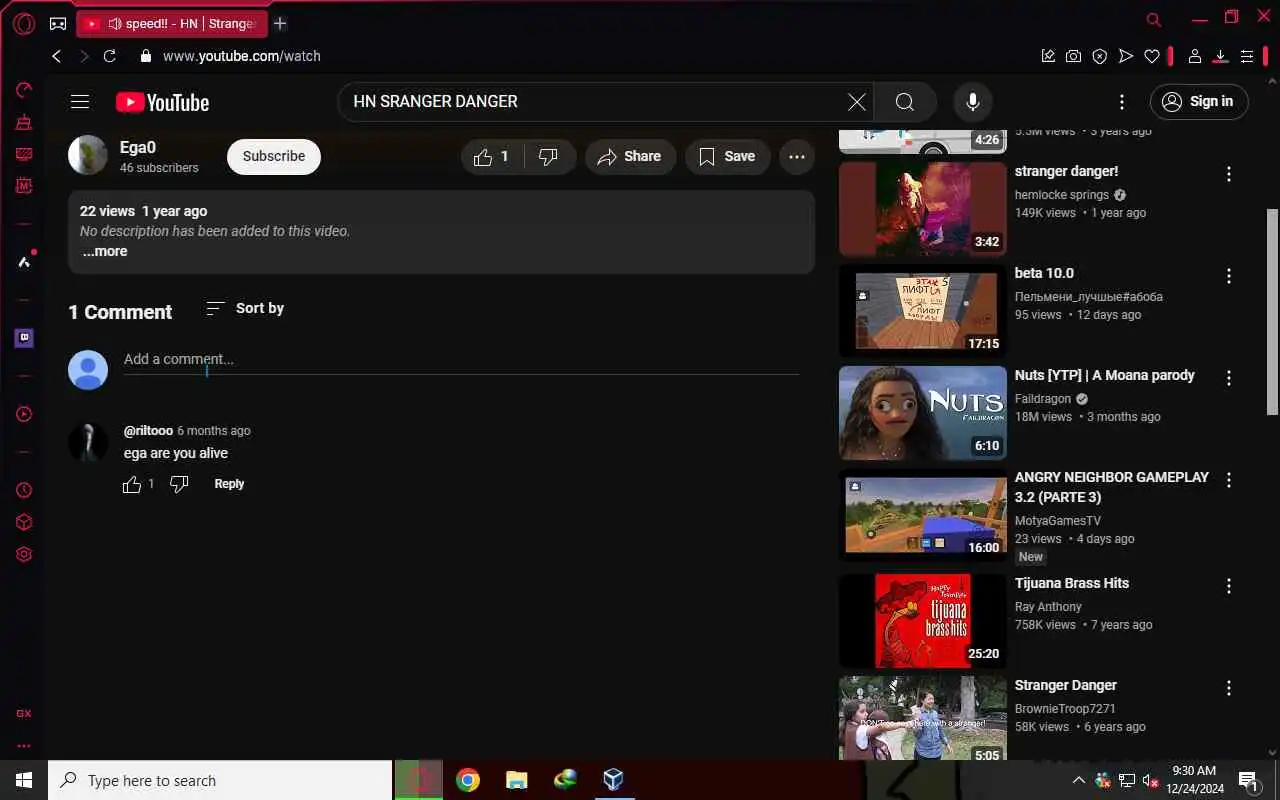Search YouTube with the magnifier button
1280x800 pixels.
point(905,102)
